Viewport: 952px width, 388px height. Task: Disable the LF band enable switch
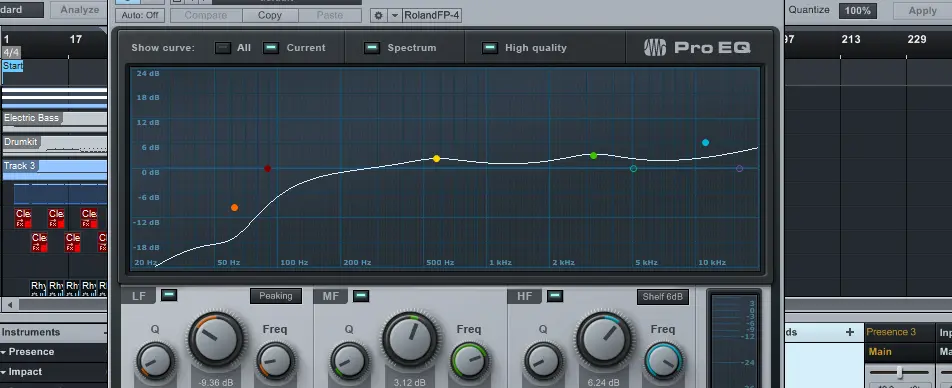169,296
